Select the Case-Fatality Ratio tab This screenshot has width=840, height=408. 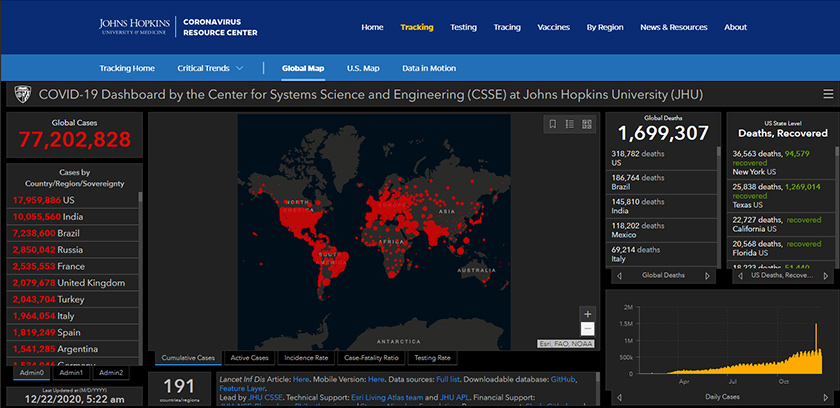pyautogui.click(x=372, y=358)
